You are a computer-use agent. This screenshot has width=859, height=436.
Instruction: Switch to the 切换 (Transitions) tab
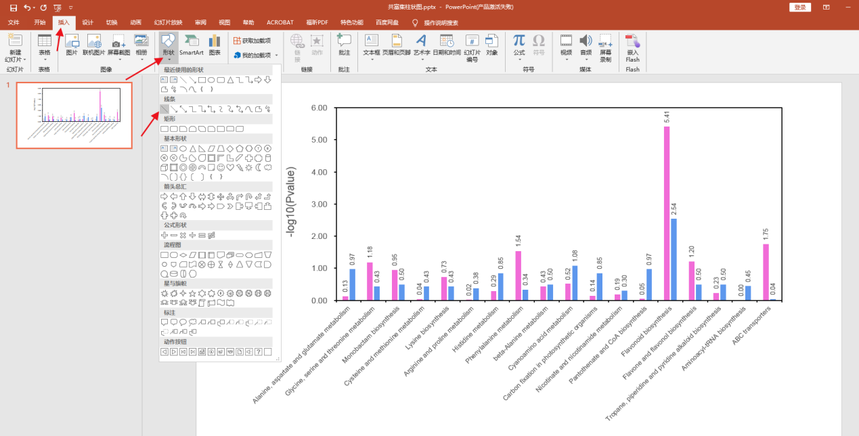click(x=112, y=22)
